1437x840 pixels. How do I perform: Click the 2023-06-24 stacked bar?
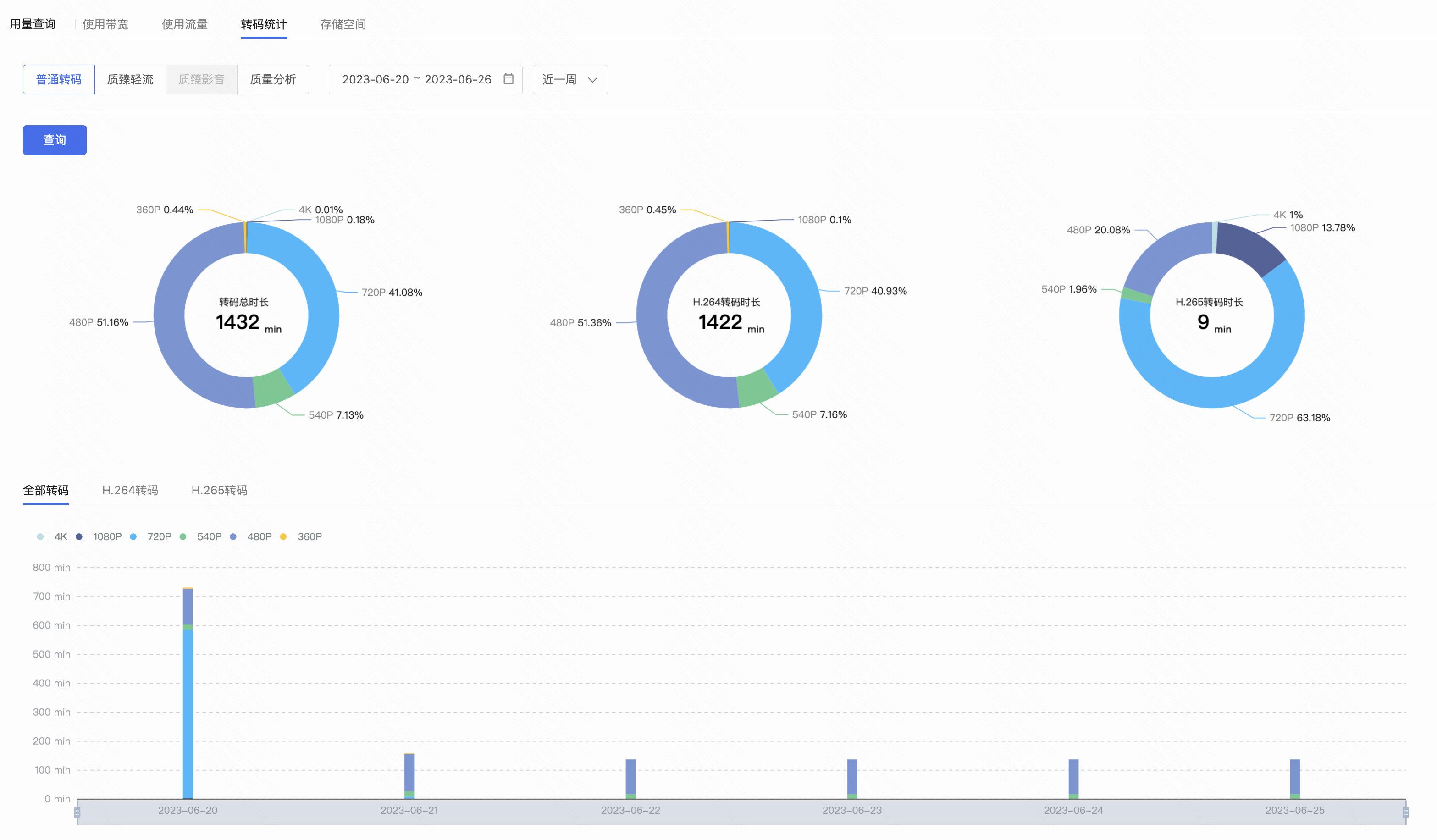pos(1074,779)
